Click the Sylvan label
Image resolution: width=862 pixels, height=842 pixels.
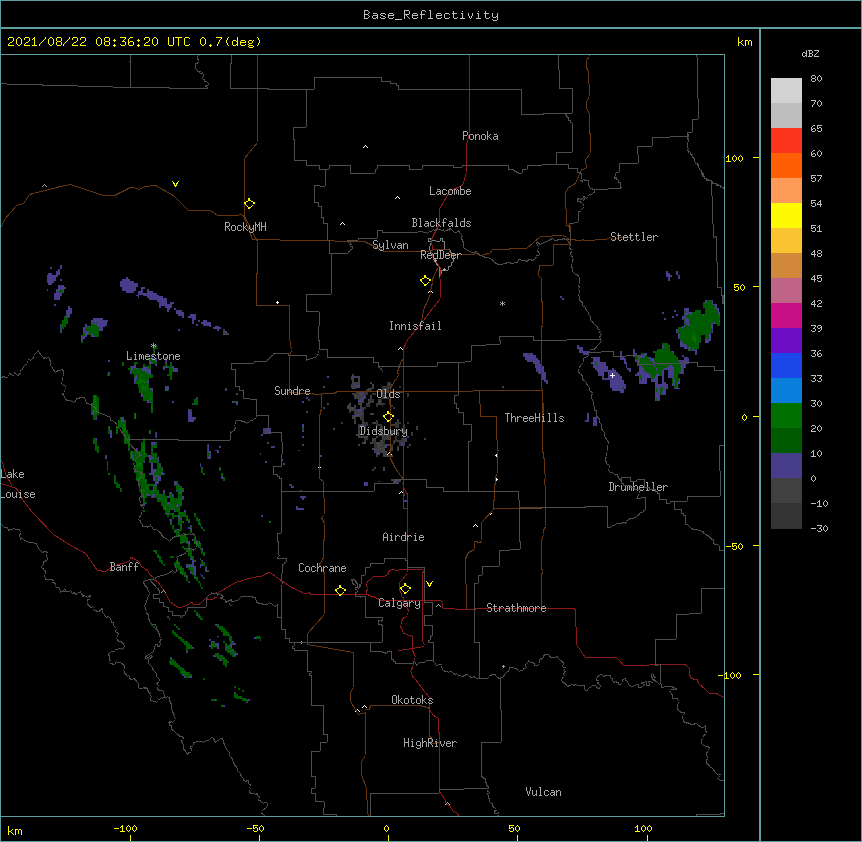(390, 245)
